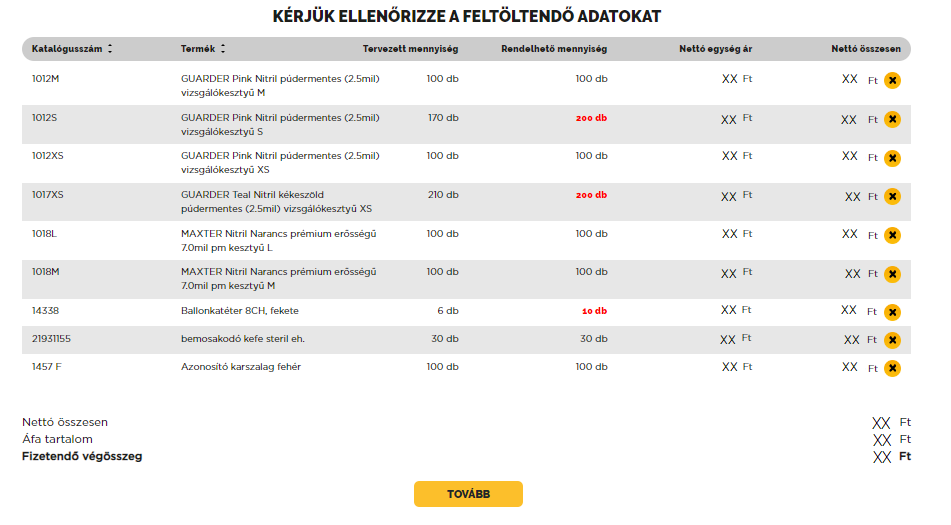
Task: Click the red 10 db quantity for Ballonkatéter
Action: tap(594, 311)
